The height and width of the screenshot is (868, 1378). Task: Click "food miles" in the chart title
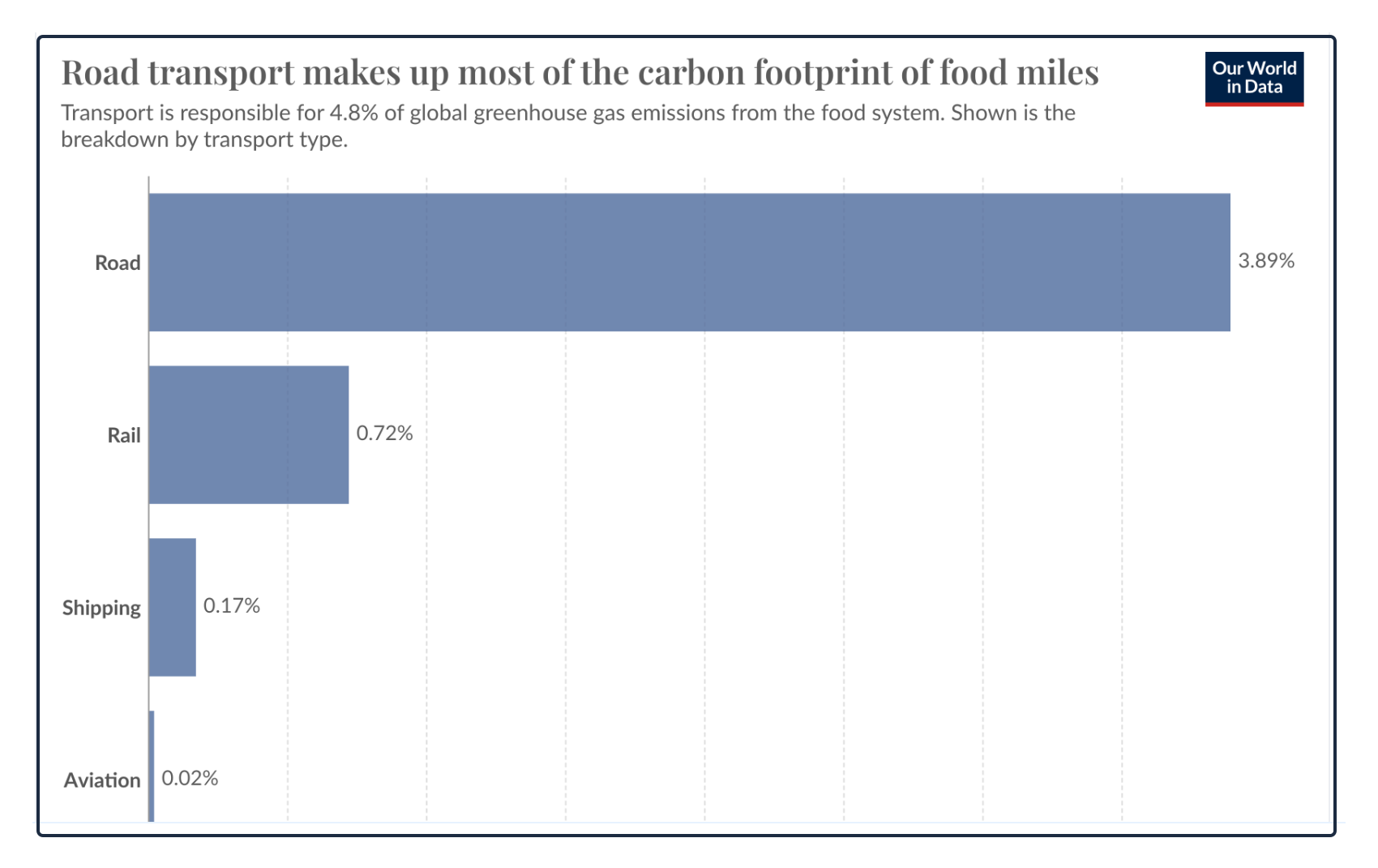pos(1018,73)
